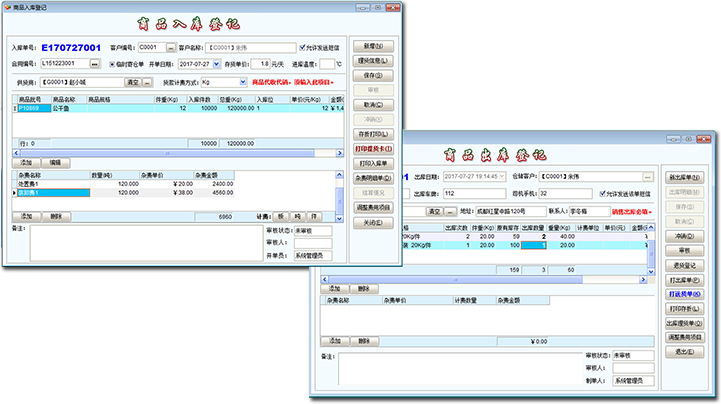Click the 打出库单 button in outbound window
This screenshot has height=404, width=721.
point(684,280)
